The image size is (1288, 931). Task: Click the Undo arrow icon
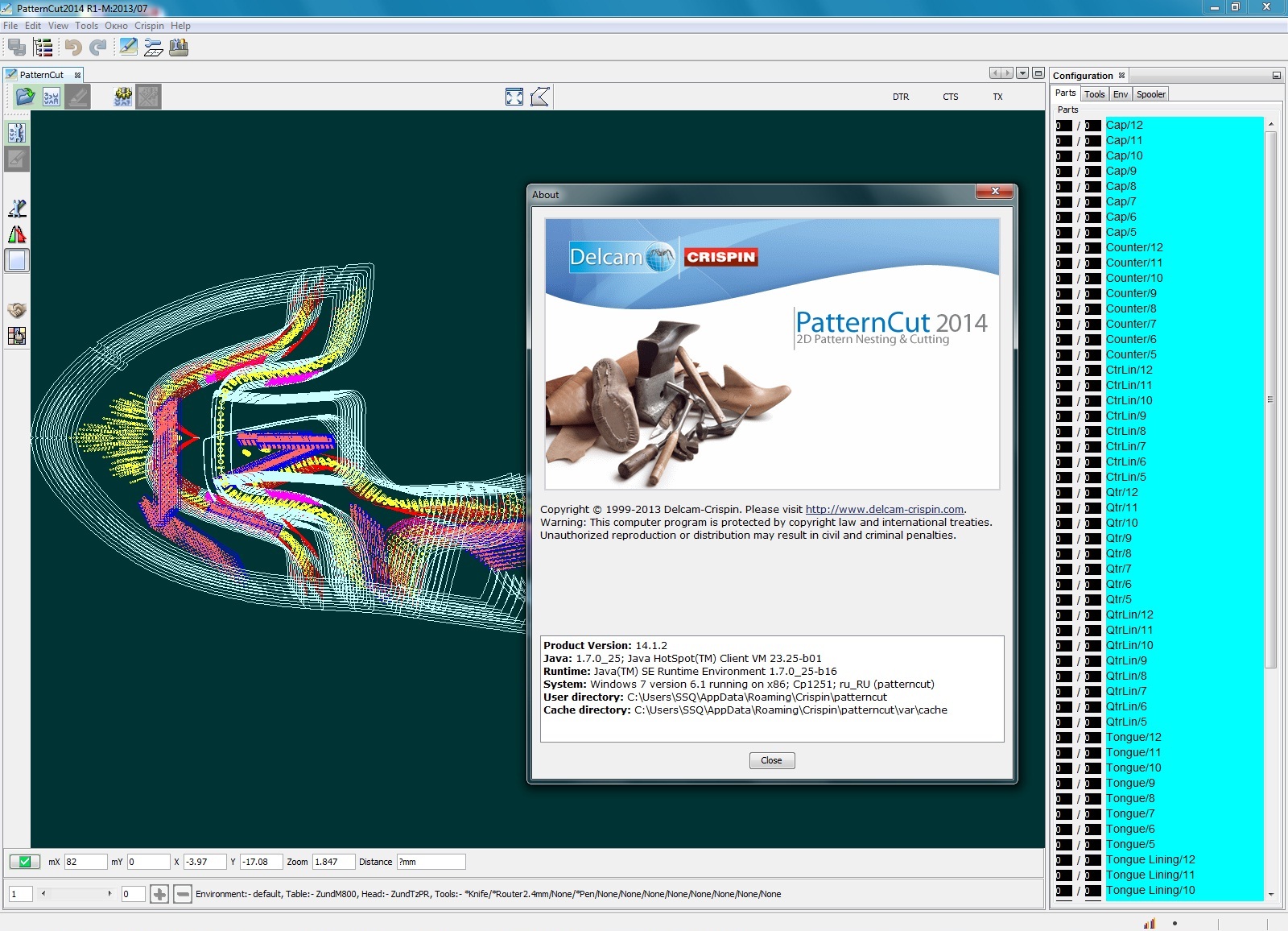pyautogui.click(x=73, y=48)
